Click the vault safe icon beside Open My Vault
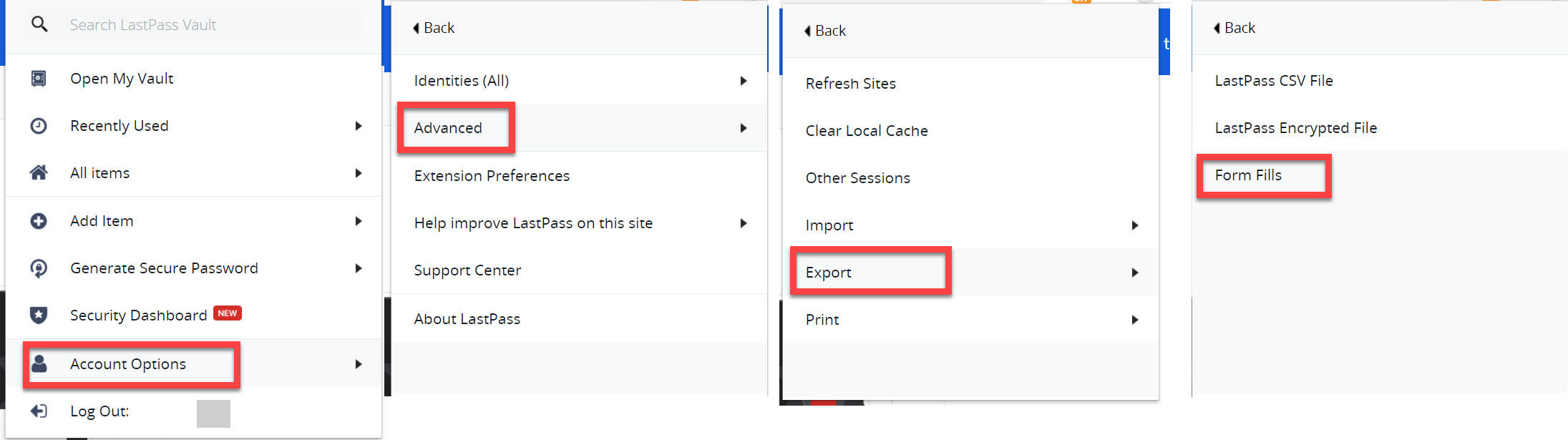Image resolution: width=1568 pixels, height=440 pixels. [39, 79]
